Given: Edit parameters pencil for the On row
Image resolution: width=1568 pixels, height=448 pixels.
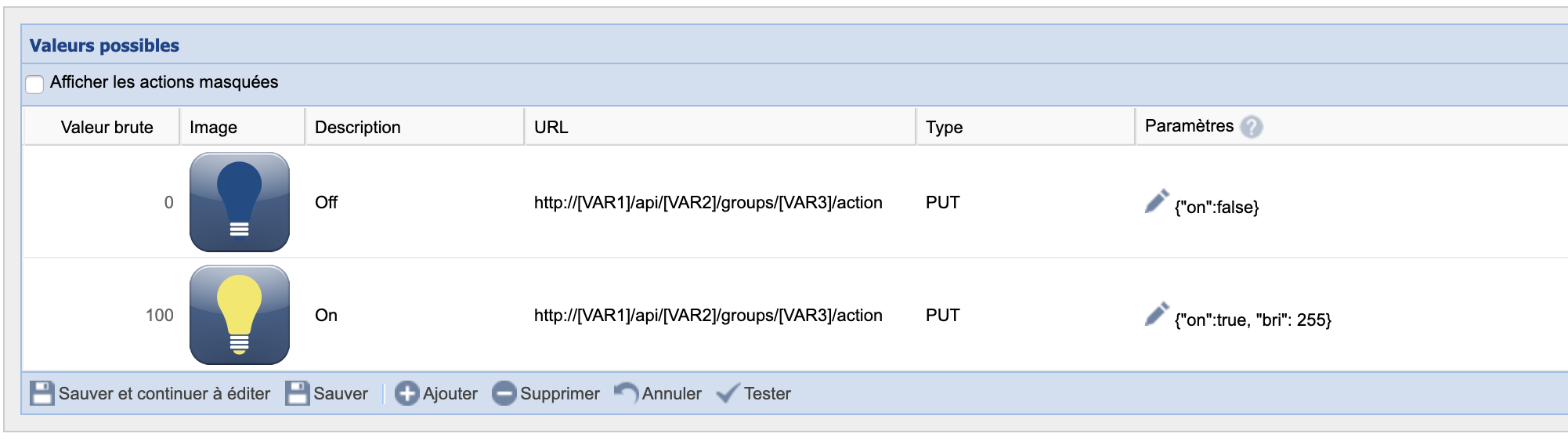Looking at the screenshot, I should pos(1156,314).
